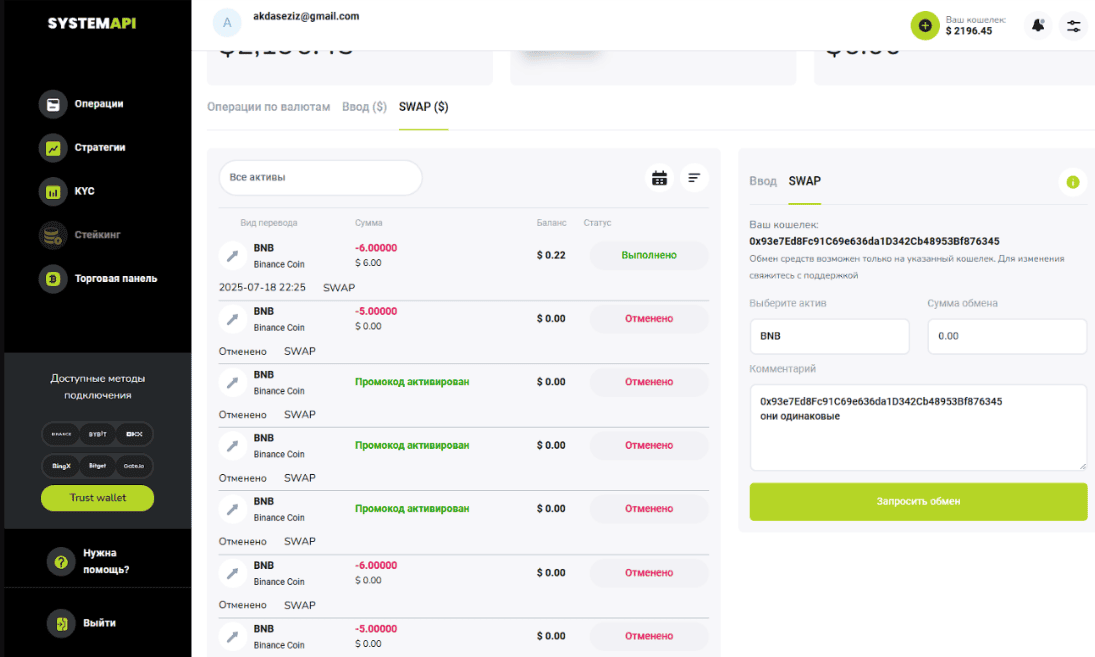1095x657 pixels.
Task: Click the Сумма обмена input field
Action: point(1006,336)
